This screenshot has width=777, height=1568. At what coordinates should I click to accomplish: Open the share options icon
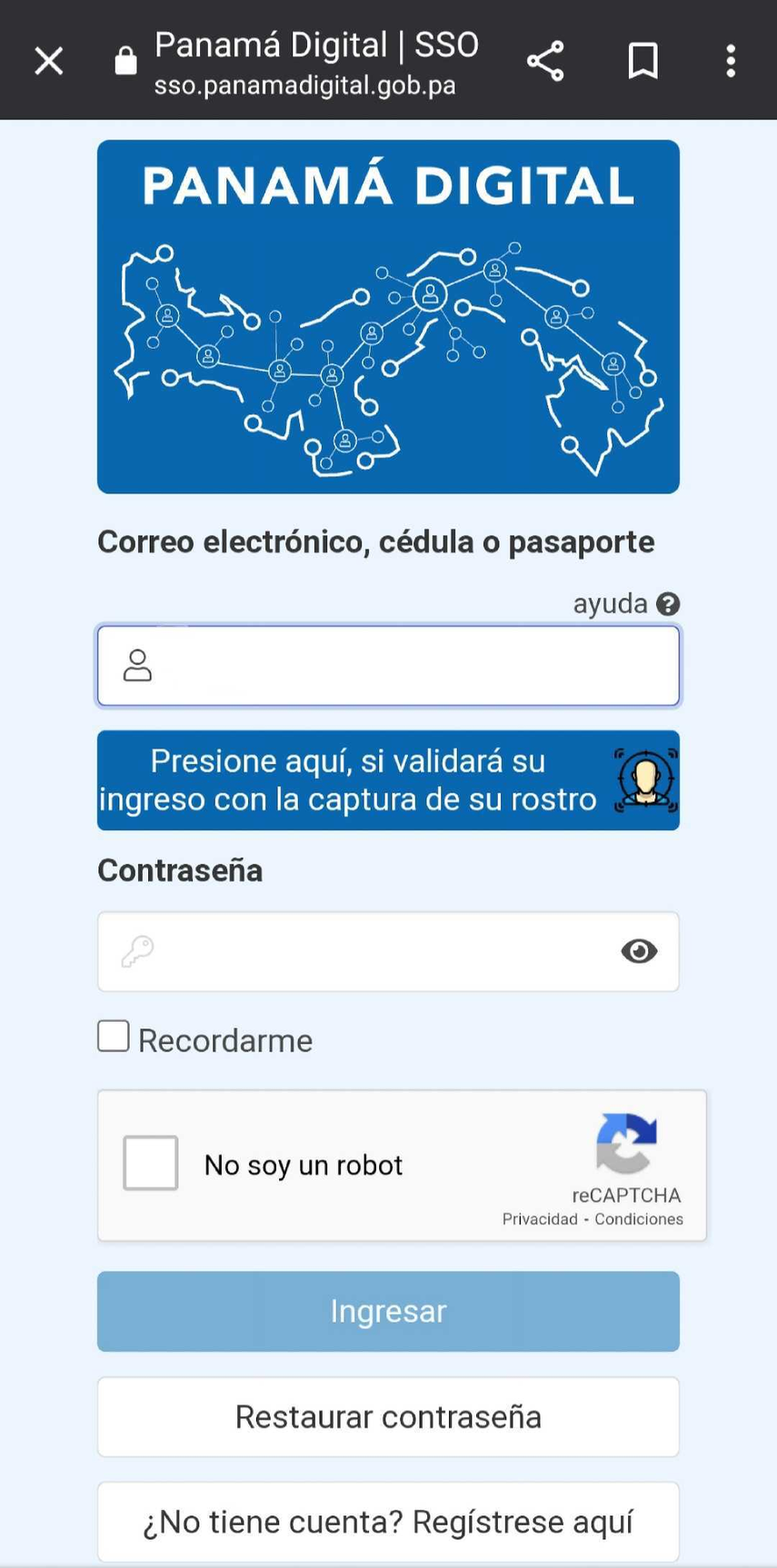tap(545, 60)
